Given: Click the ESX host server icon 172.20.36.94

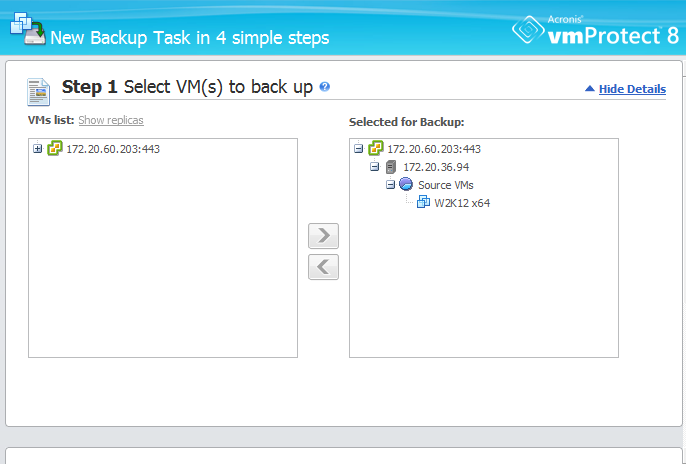Looking at the screenshot, I should pyautogui.click(x=391, y=167).
